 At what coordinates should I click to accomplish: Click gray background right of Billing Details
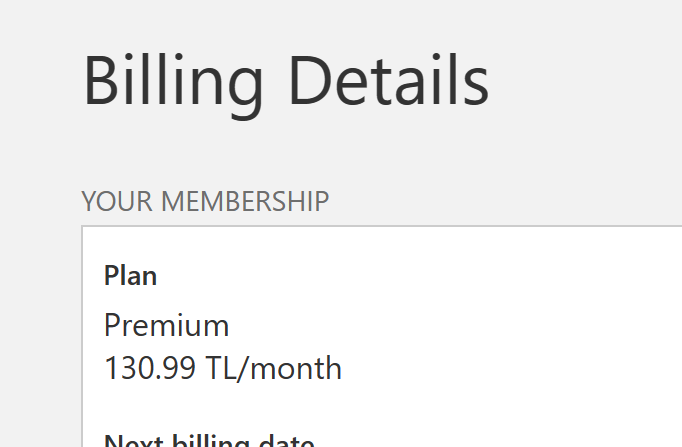(590, 80)
